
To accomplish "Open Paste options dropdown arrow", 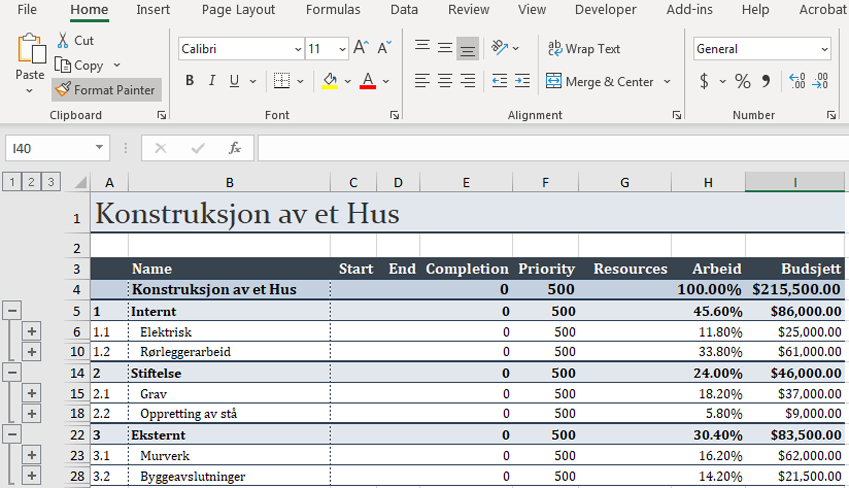I will (29, 90).
